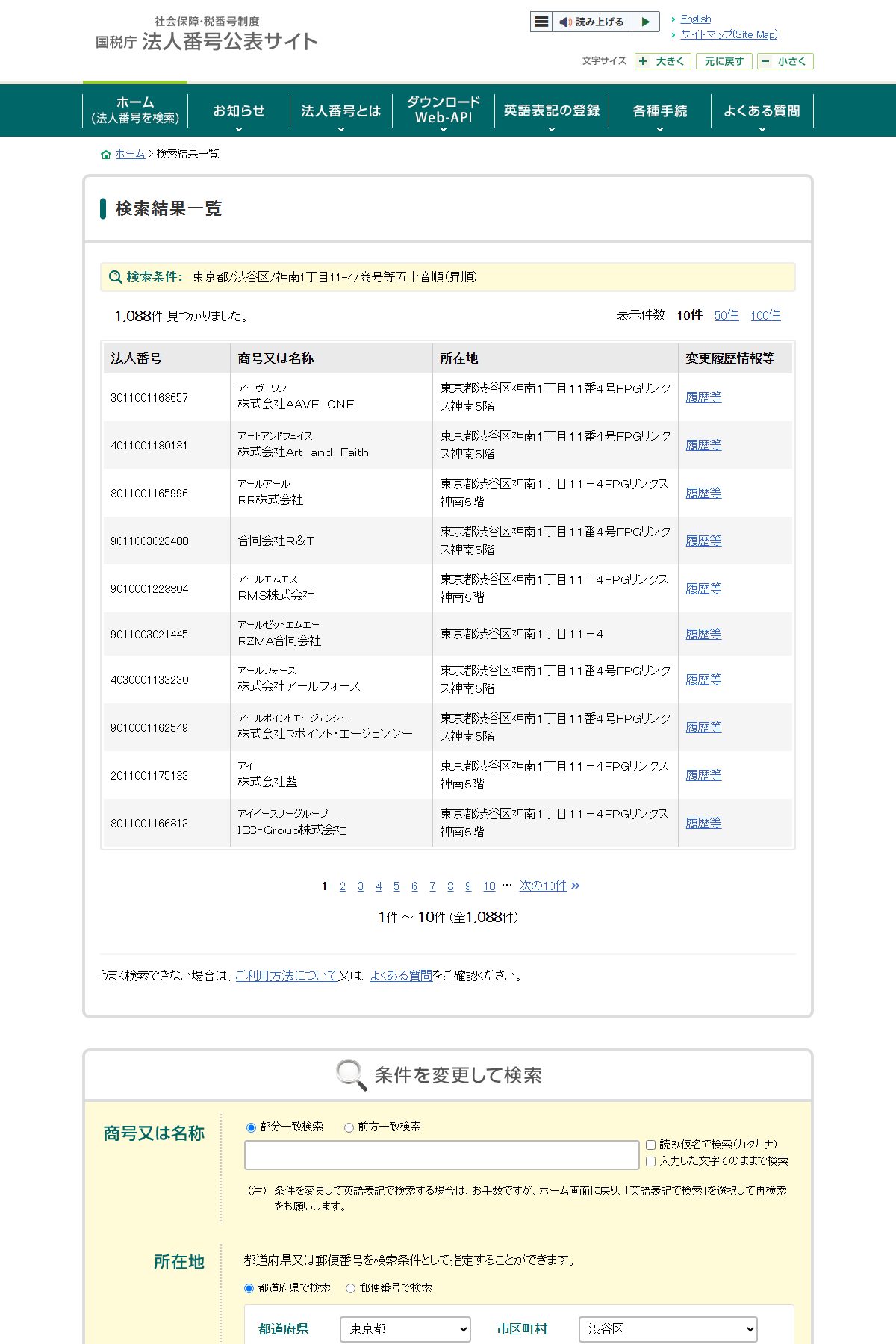Screen dimensions: 896x1344
Task: Click the magnifier icon beside 検索条件
Action: coord(115,277)
